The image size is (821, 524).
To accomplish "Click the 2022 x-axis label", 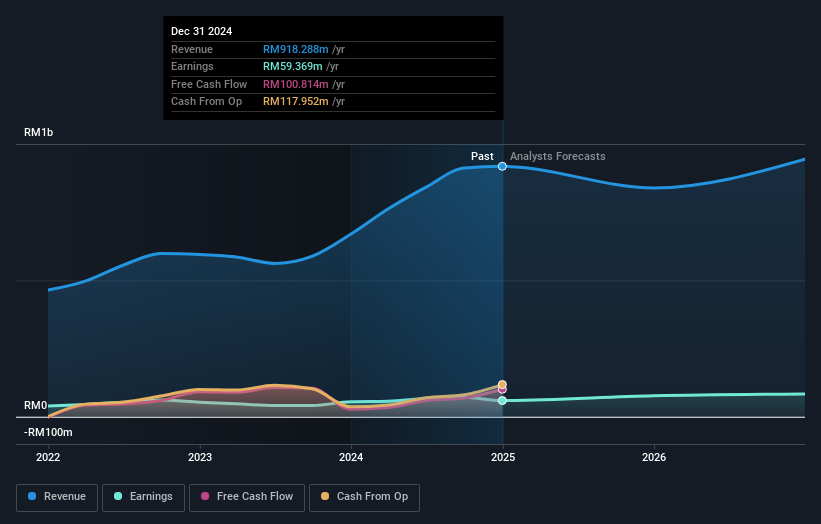I will pyautogui.click(x=48, y=458).
